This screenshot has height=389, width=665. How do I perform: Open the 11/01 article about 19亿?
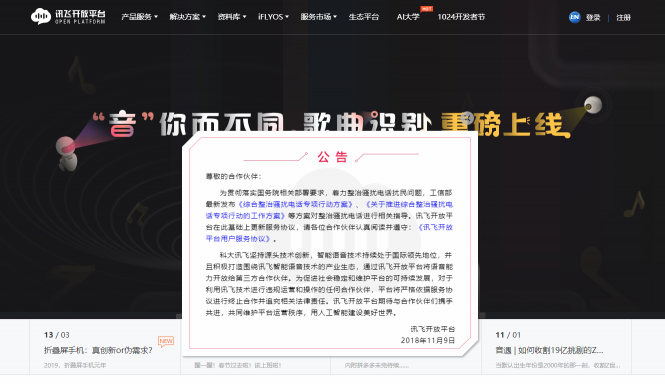click(549, 350)
